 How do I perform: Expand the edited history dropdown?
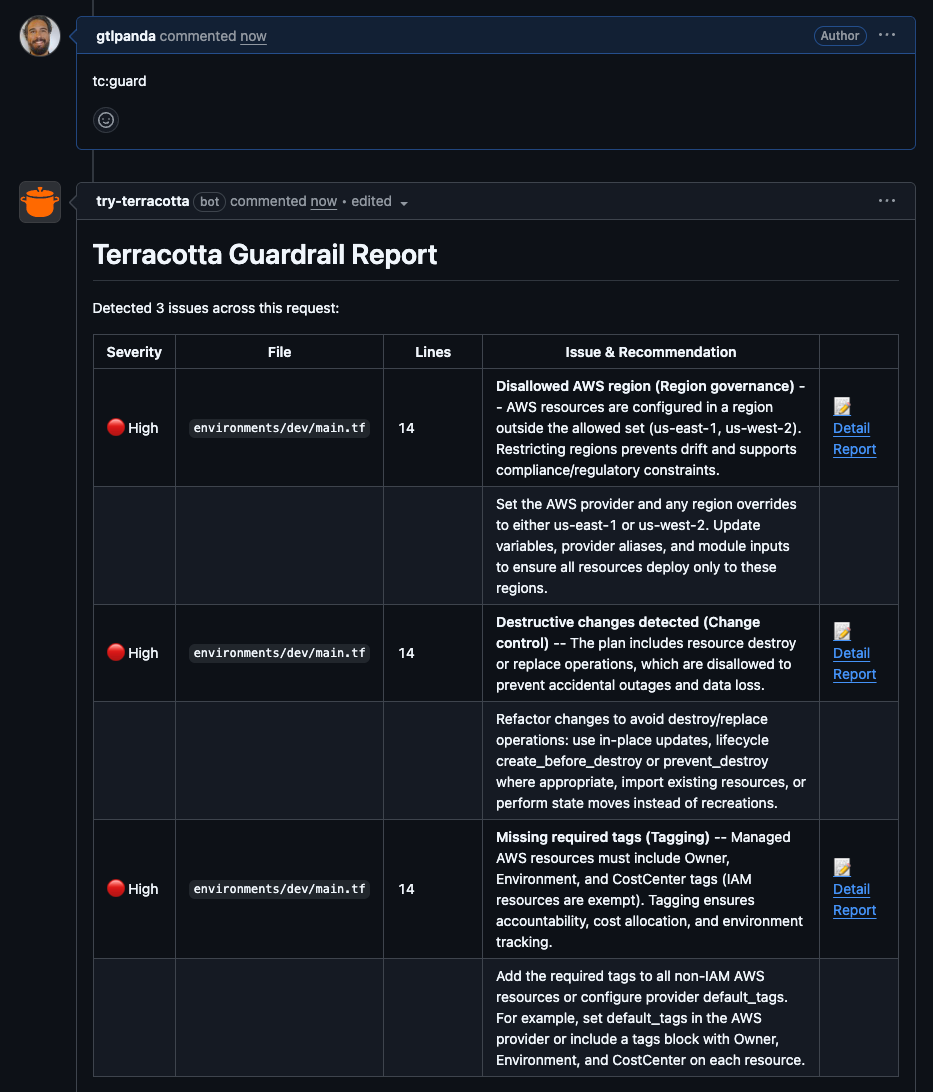tap(404, 203)
